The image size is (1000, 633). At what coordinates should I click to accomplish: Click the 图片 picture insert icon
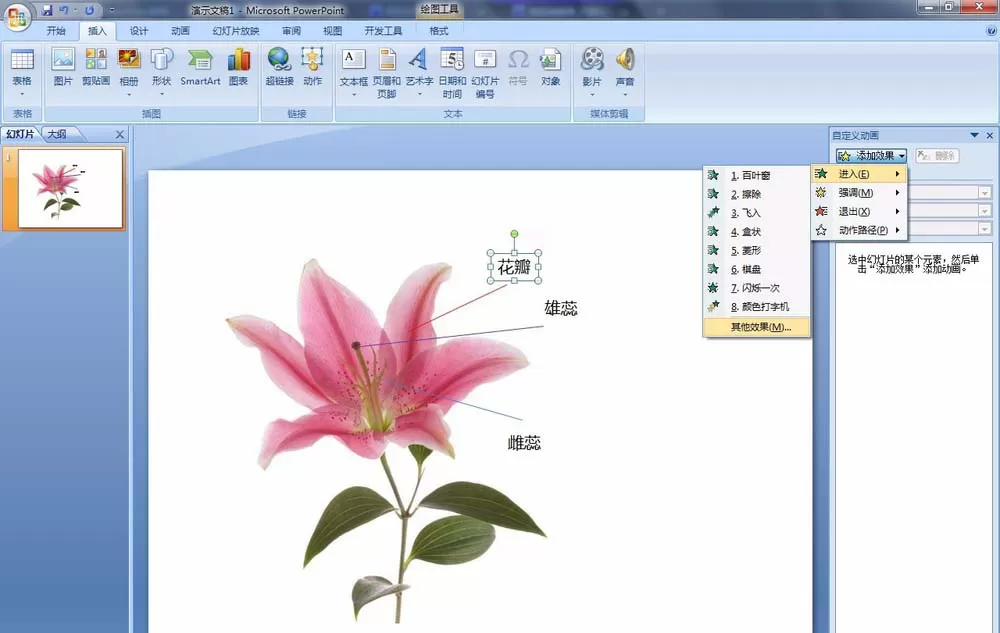[62, 68]
